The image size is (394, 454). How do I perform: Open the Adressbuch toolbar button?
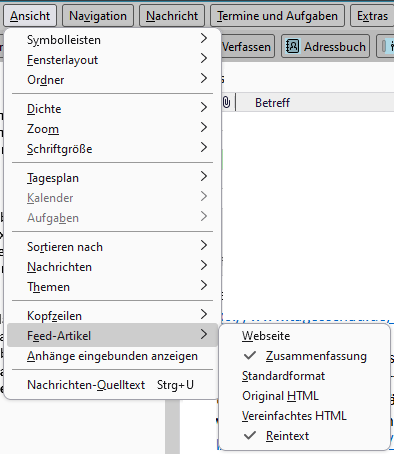coord(326,47)
